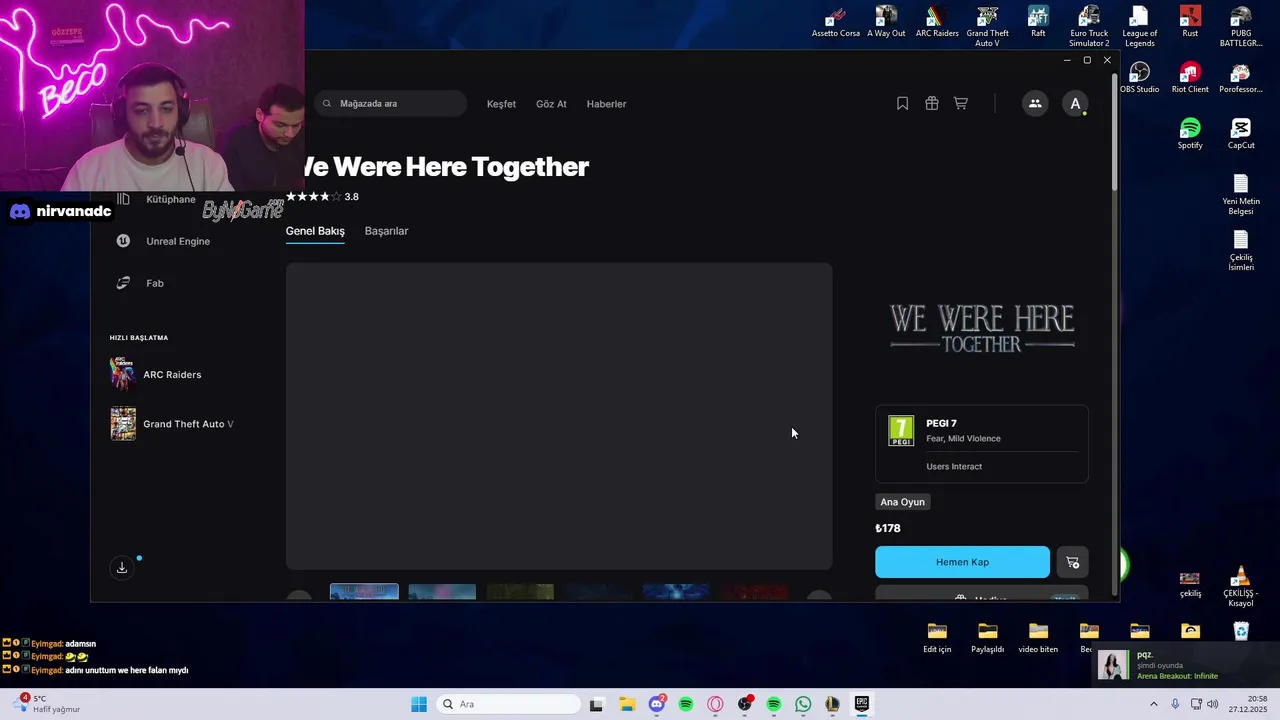This screenshot has height=720, width=1280.
Task: Open the wishlist bookmark icon
Action: [902, 103]
